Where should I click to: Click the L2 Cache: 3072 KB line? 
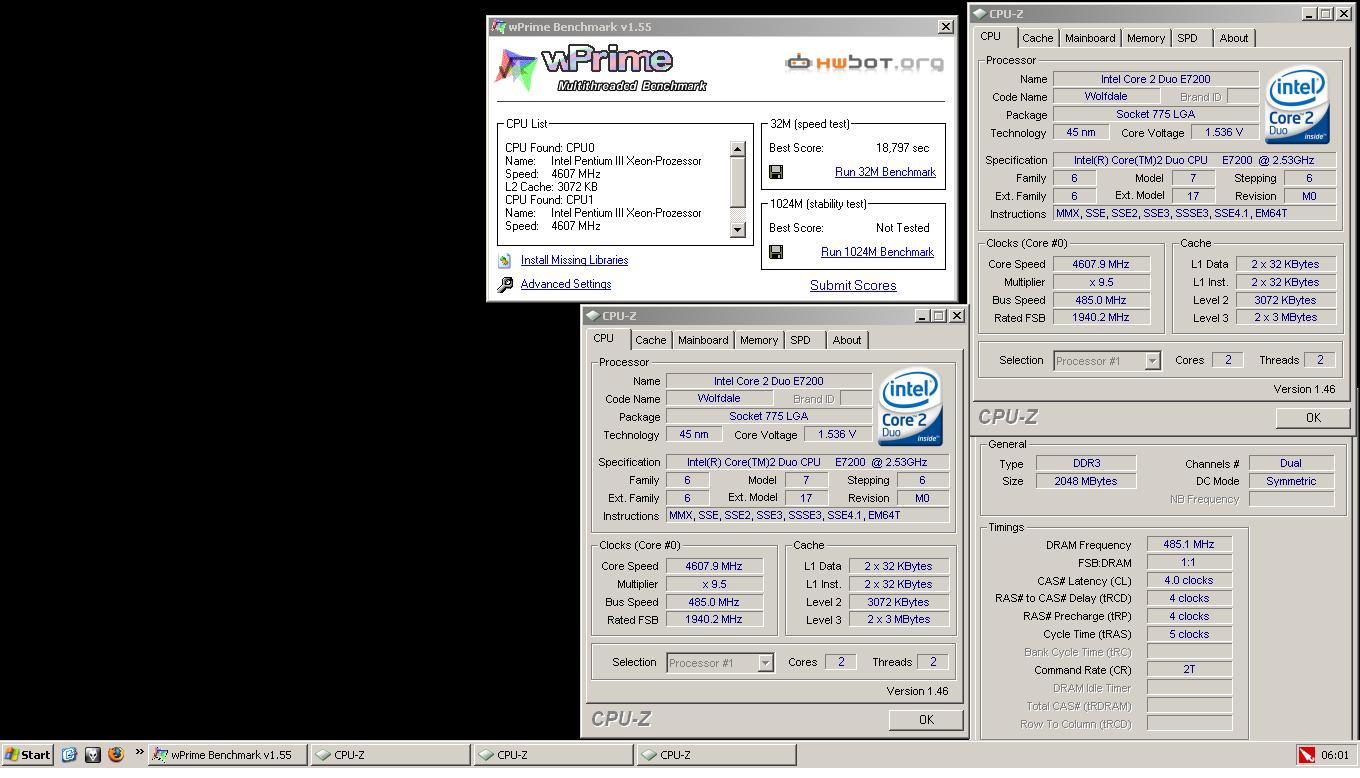551,187
